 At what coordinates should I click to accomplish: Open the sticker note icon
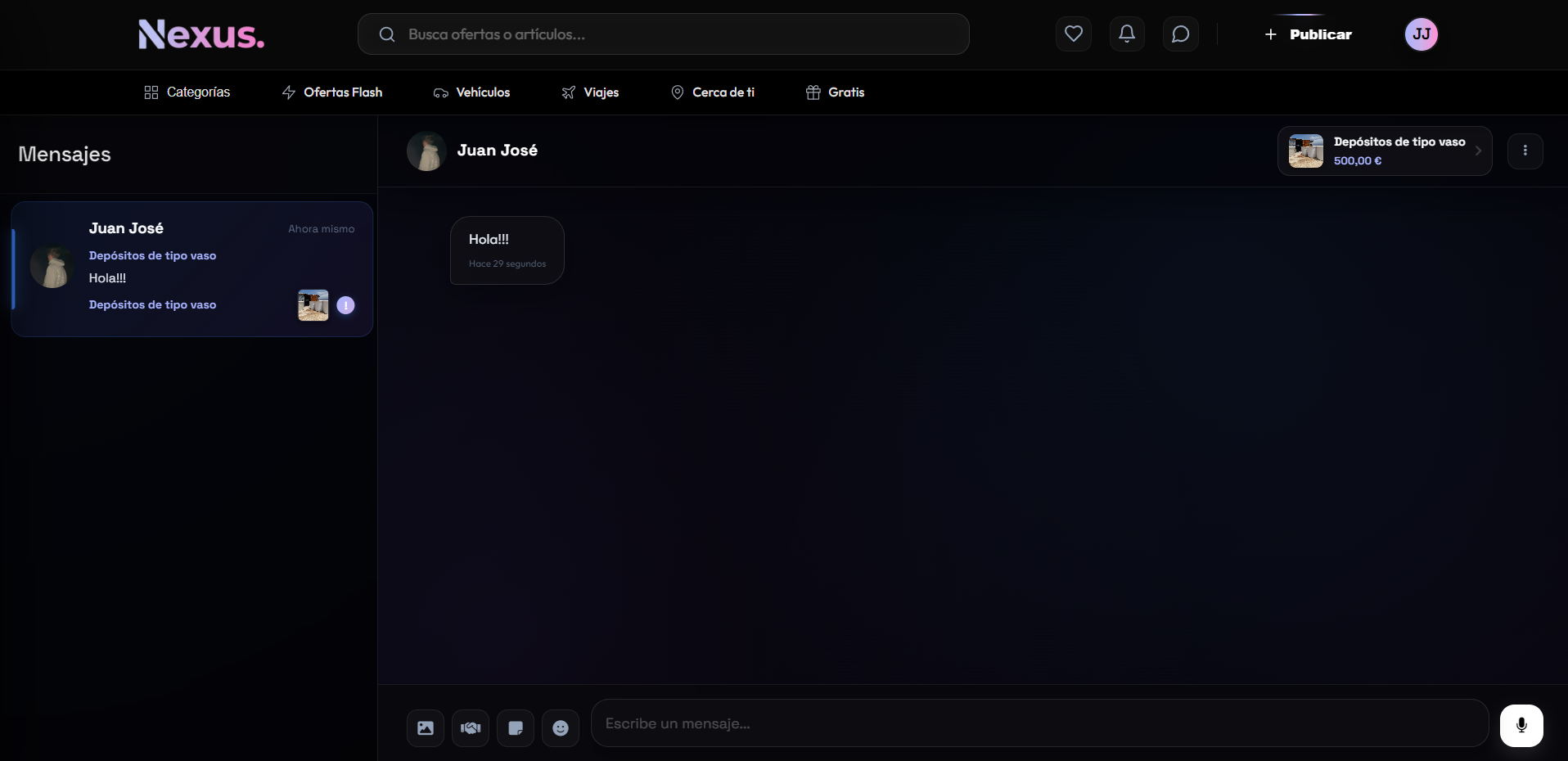516,728
